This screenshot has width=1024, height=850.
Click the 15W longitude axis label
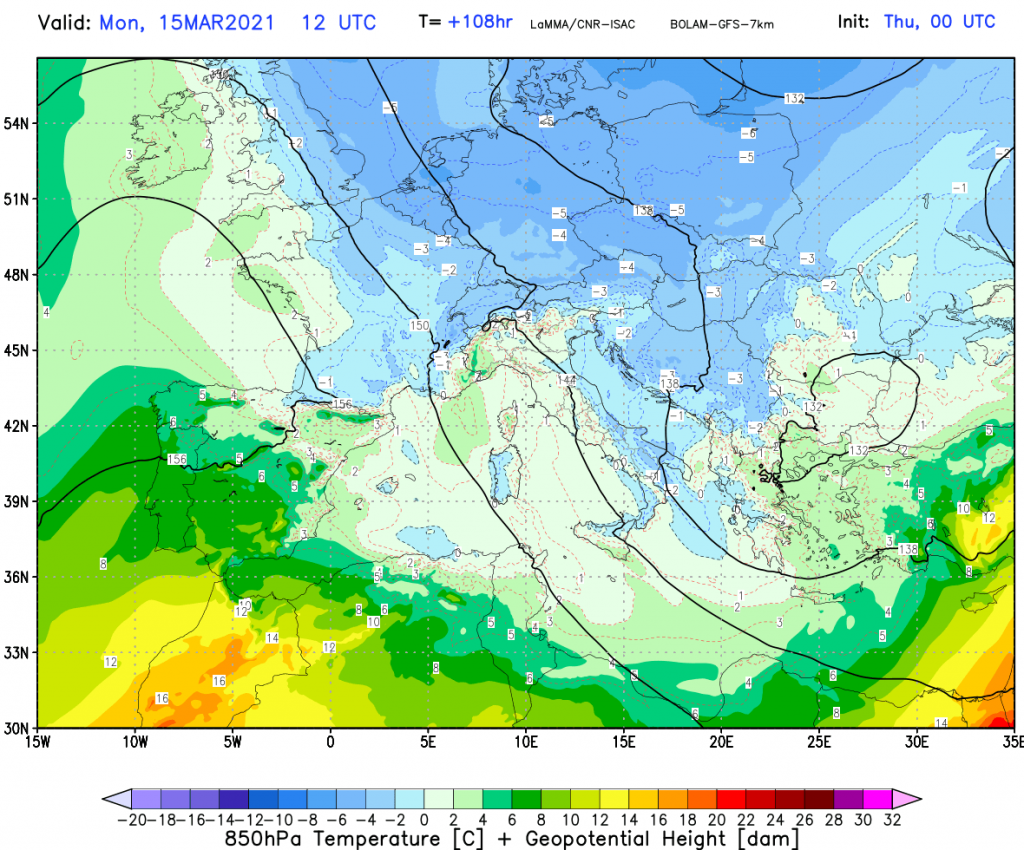coord(39,742)
